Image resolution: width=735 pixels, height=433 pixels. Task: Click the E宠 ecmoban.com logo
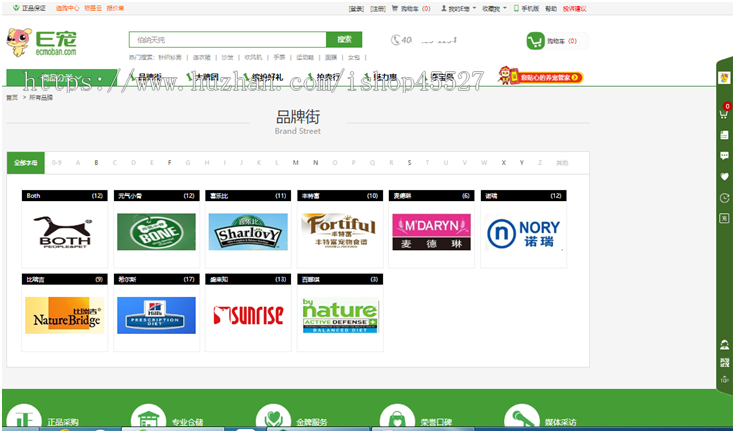[x=41, y=42]
